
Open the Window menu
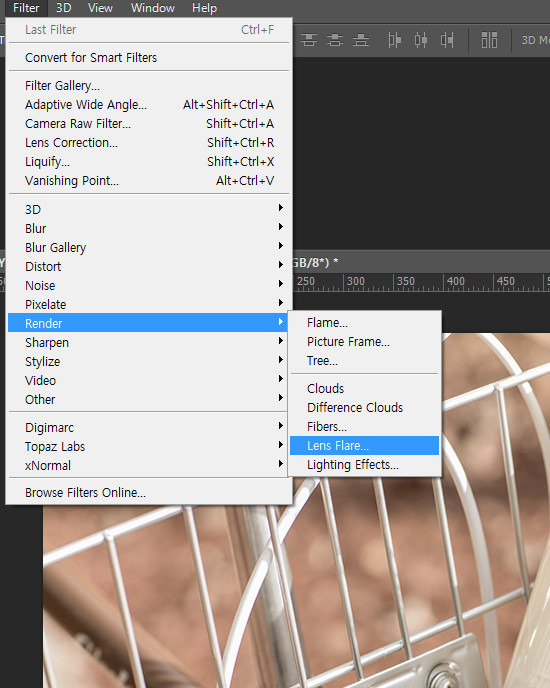152,8
